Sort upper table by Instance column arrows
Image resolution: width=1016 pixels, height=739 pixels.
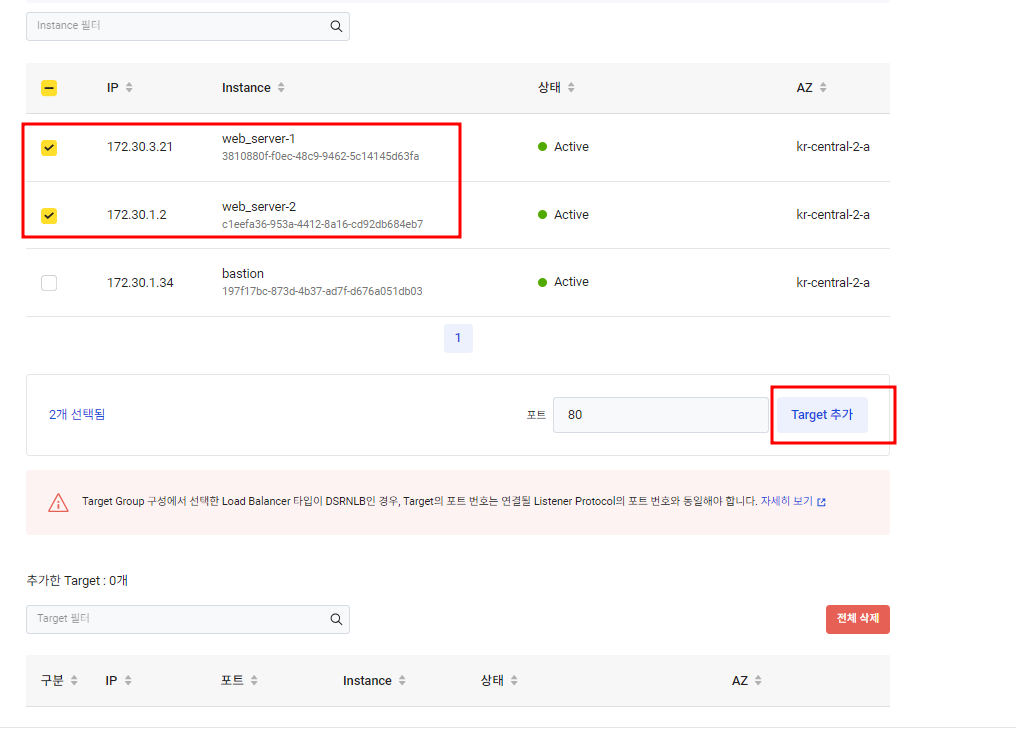click(x=281, y=87)
